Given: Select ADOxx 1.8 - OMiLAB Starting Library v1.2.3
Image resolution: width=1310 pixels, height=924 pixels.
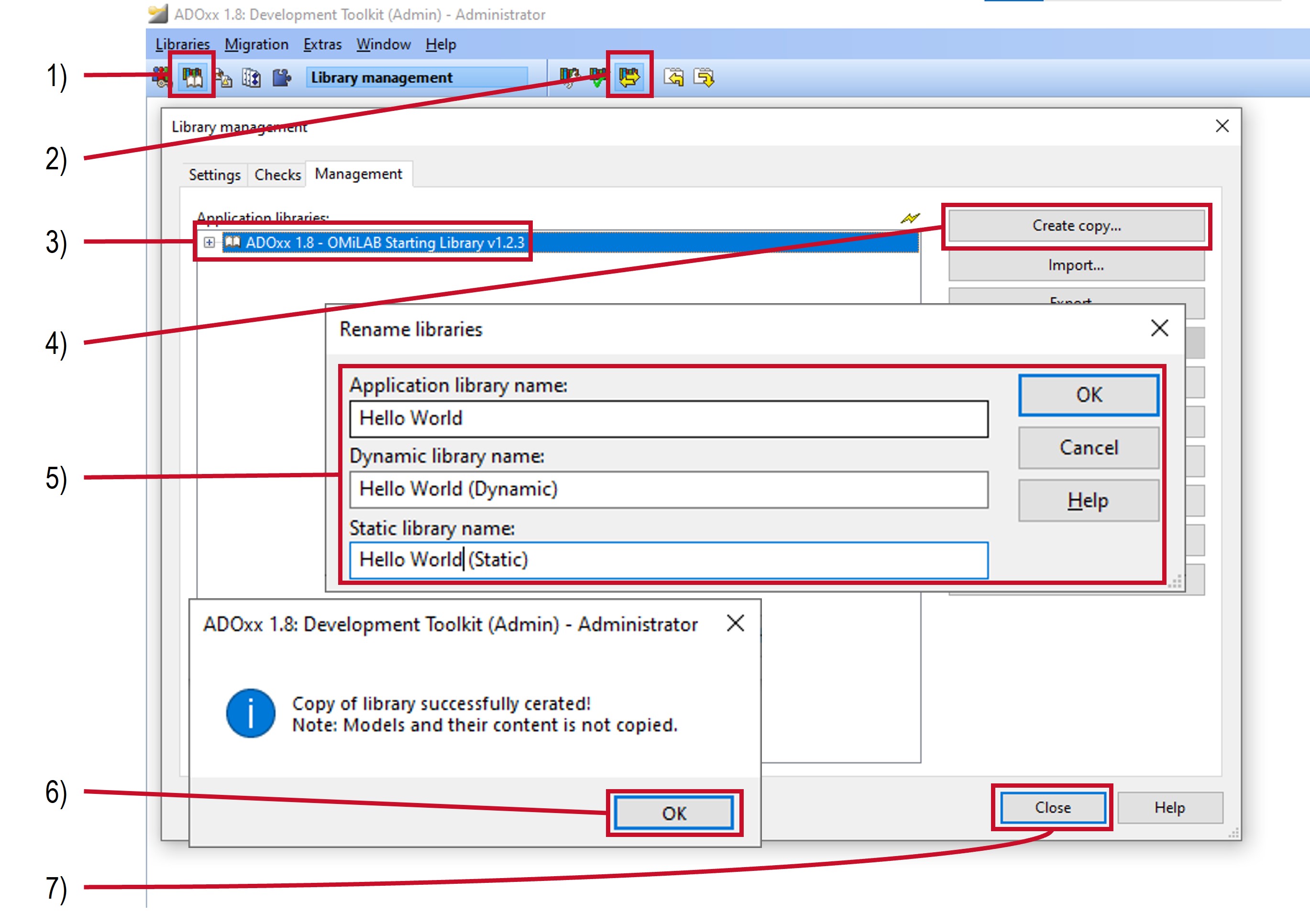Looking at the screenshot, I should pyautogui.click(x=385, y=242).
